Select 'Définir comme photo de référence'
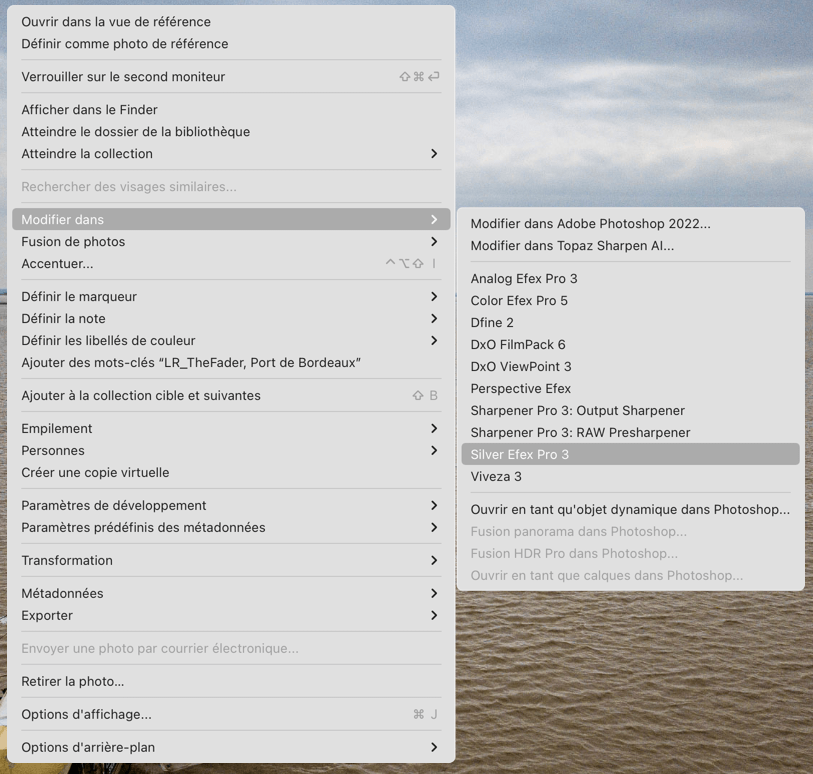The height and width of the screenshot is (774, 813). tap(231, 44)
